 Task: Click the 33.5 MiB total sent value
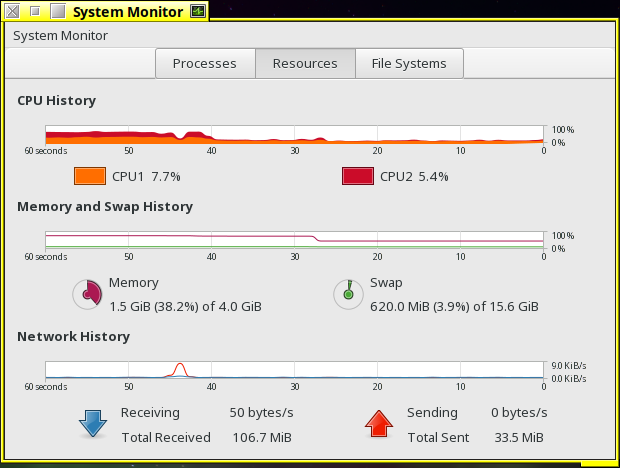[519, 438]
